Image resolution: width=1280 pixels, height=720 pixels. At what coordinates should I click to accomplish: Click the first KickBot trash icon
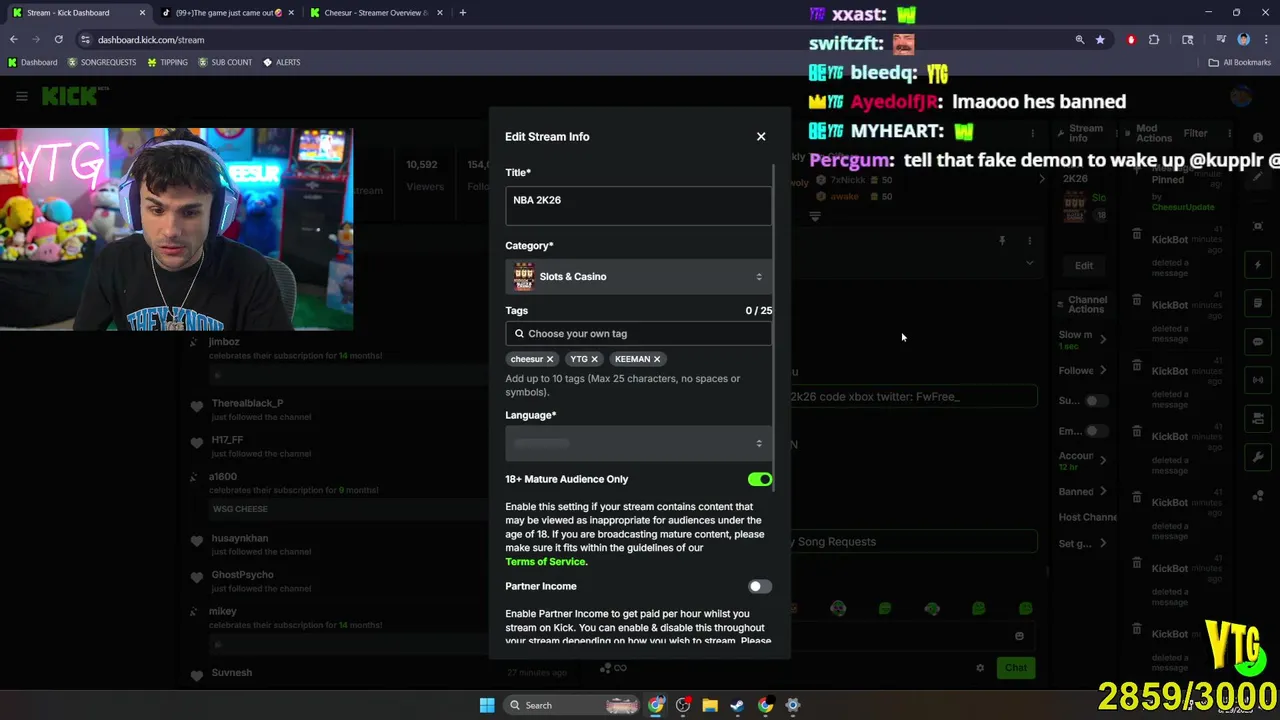point(1137,234)
